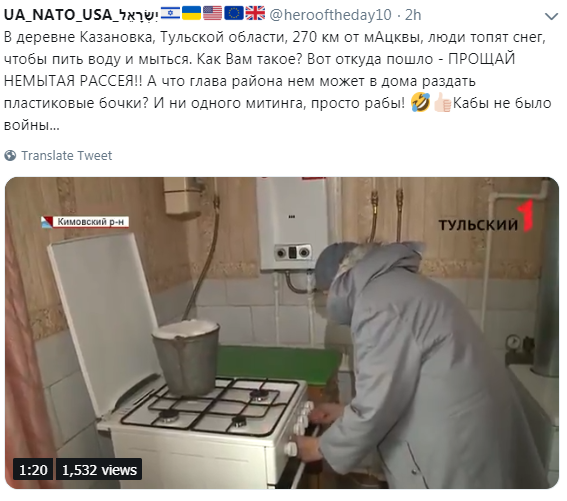Click the laughing emoji in tweet text
The image size is (567, 501).
(421, 103)
